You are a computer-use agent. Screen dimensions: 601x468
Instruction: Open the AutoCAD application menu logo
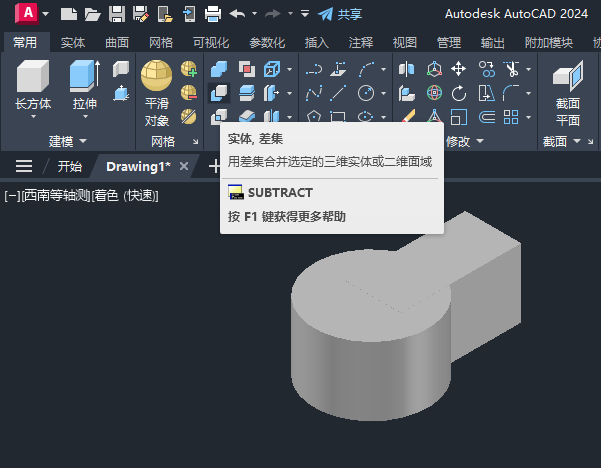click(28, 13)
